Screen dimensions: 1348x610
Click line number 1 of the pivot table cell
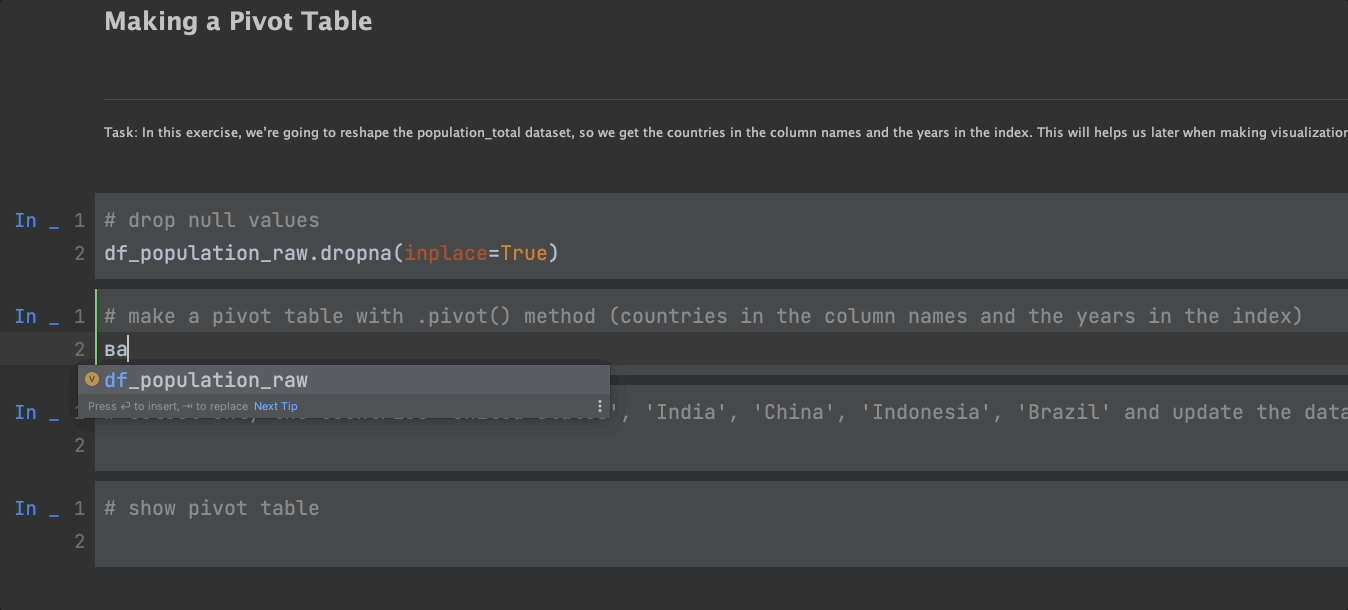[x=80, y=316]
